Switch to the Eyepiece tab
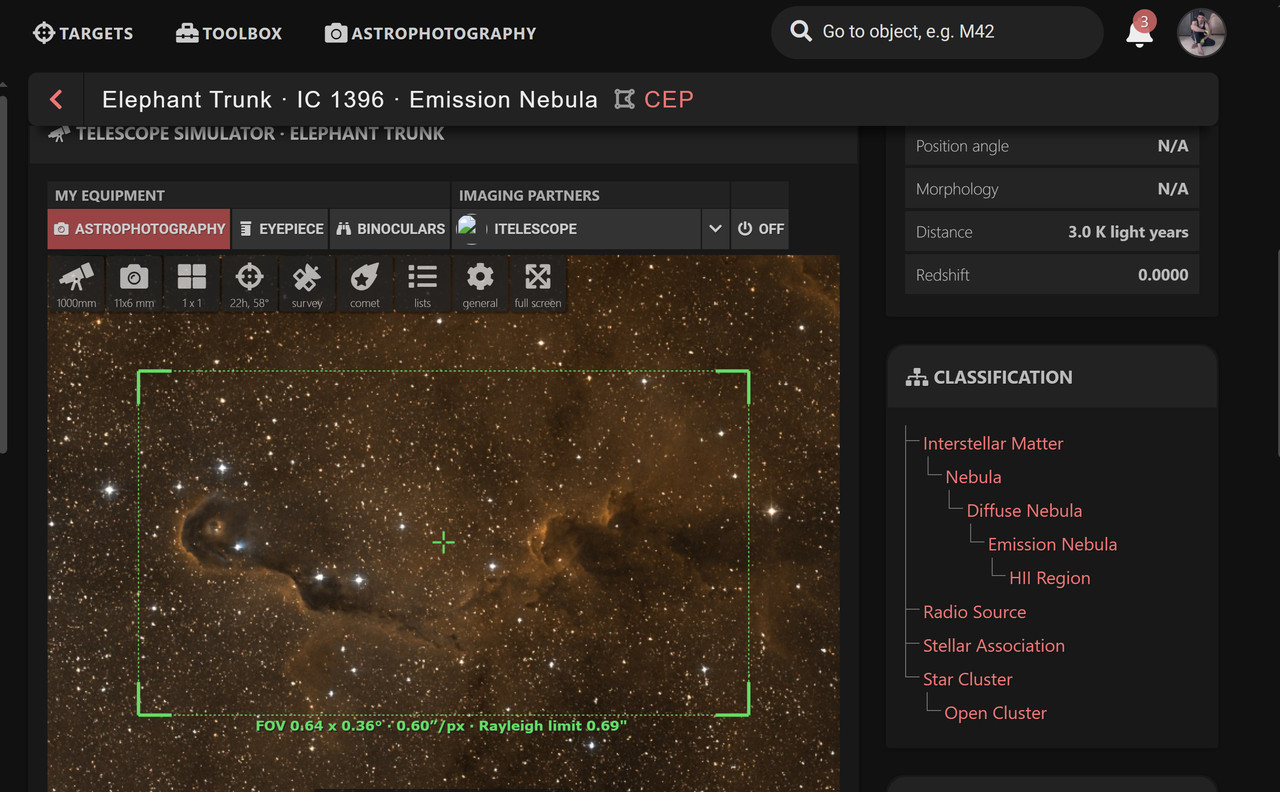This screenshot has width=1280, height=792. click(281, 229)
